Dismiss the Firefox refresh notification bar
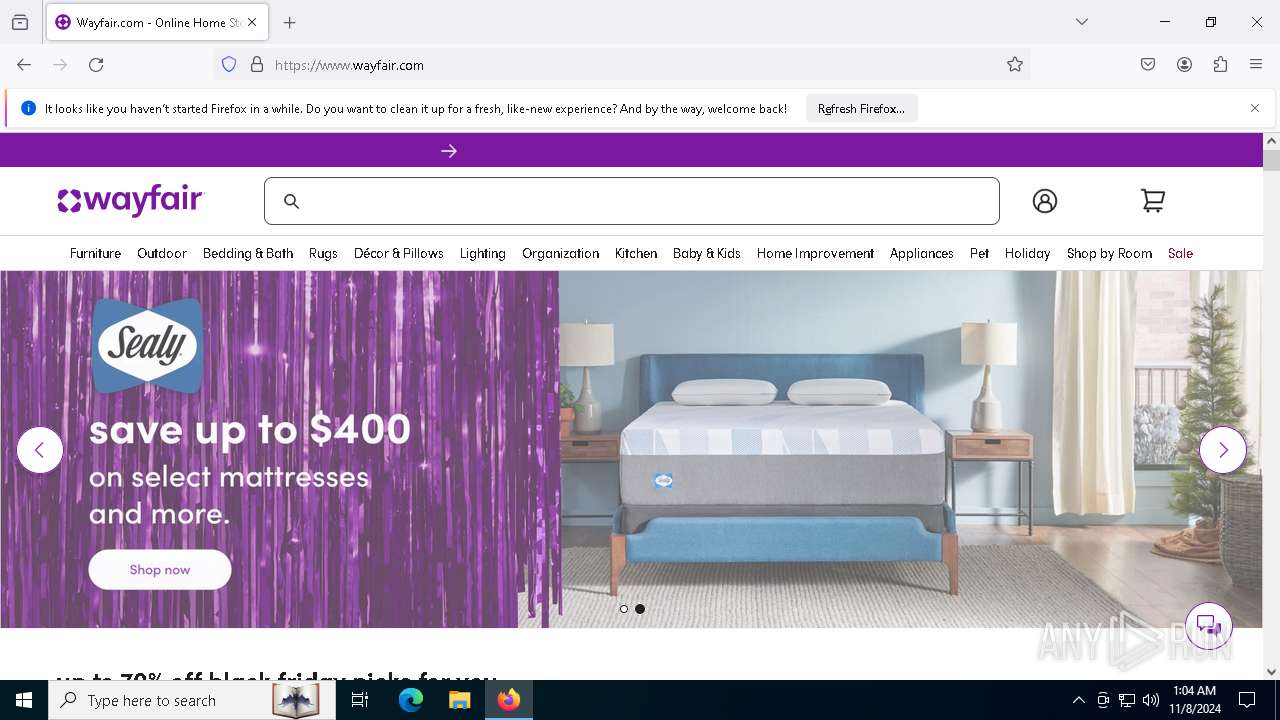The width and height of the screenshot is (1280, 720). [1255, 108]
